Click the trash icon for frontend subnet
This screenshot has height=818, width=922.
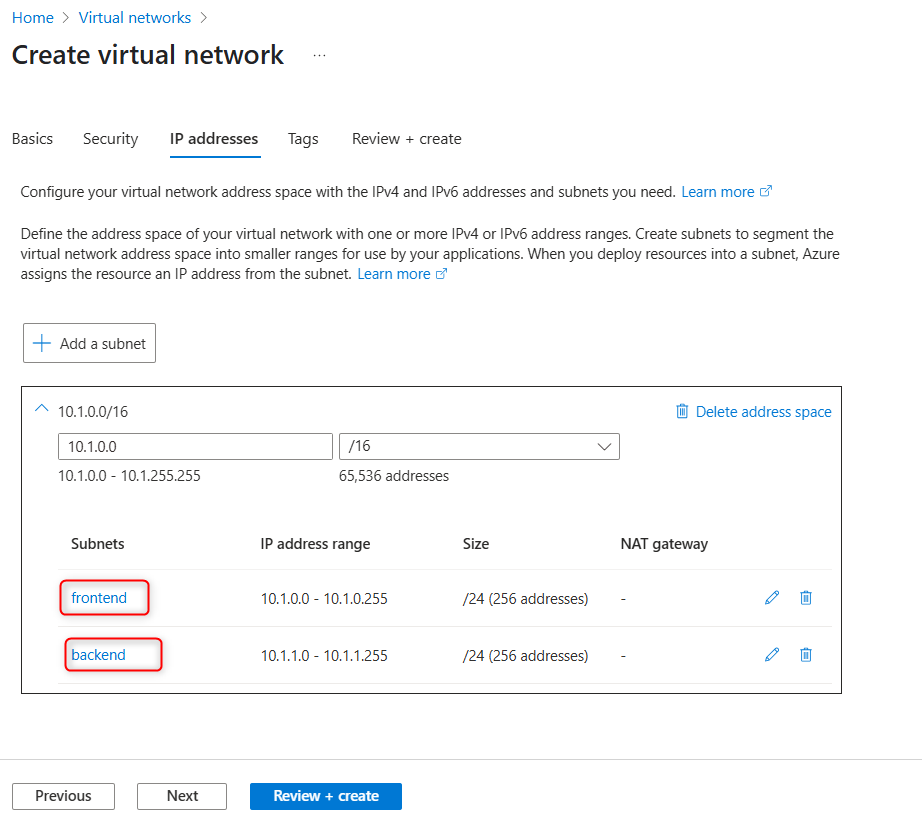[x=806, y=598]
